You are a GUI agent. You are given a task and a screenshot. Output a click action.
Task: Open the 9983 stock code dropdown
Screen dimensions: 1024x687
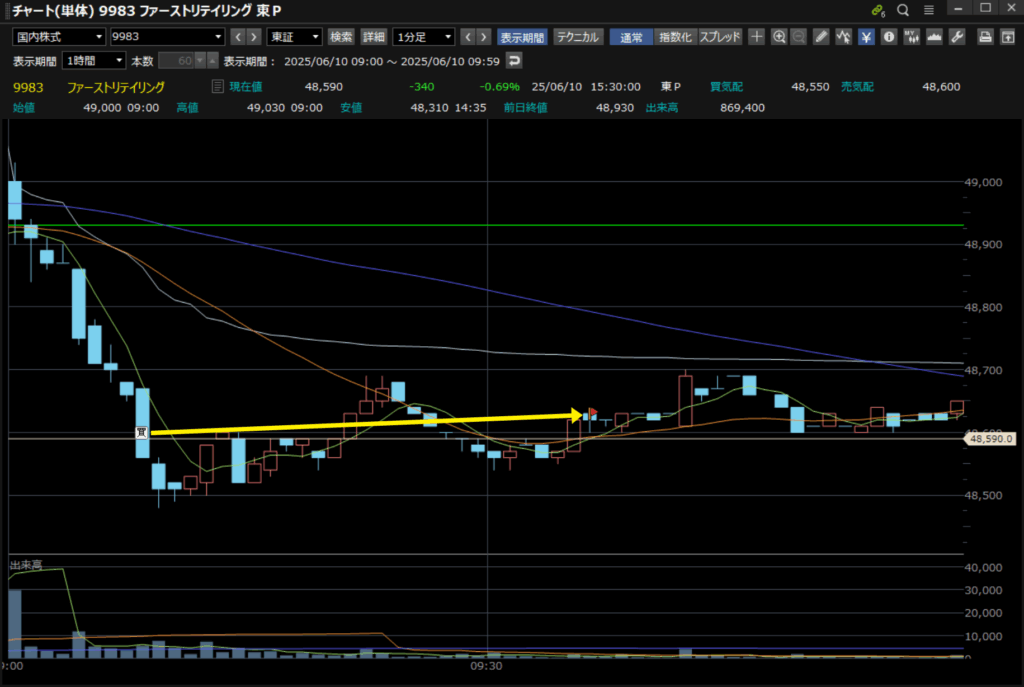coord(167,37)
